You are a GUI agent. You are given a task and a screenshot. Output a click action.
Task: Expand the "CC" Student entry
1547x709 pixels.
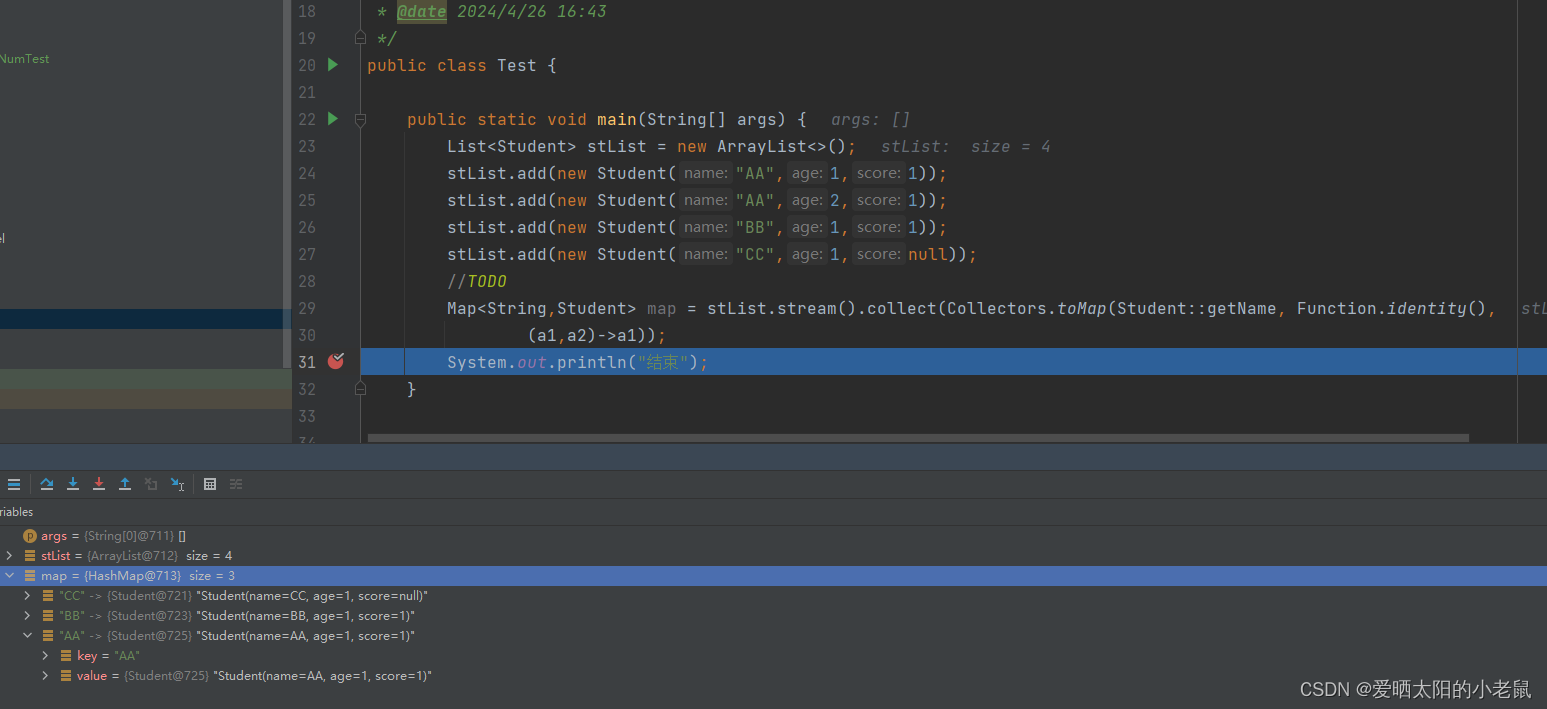click(x=27, y=595)
